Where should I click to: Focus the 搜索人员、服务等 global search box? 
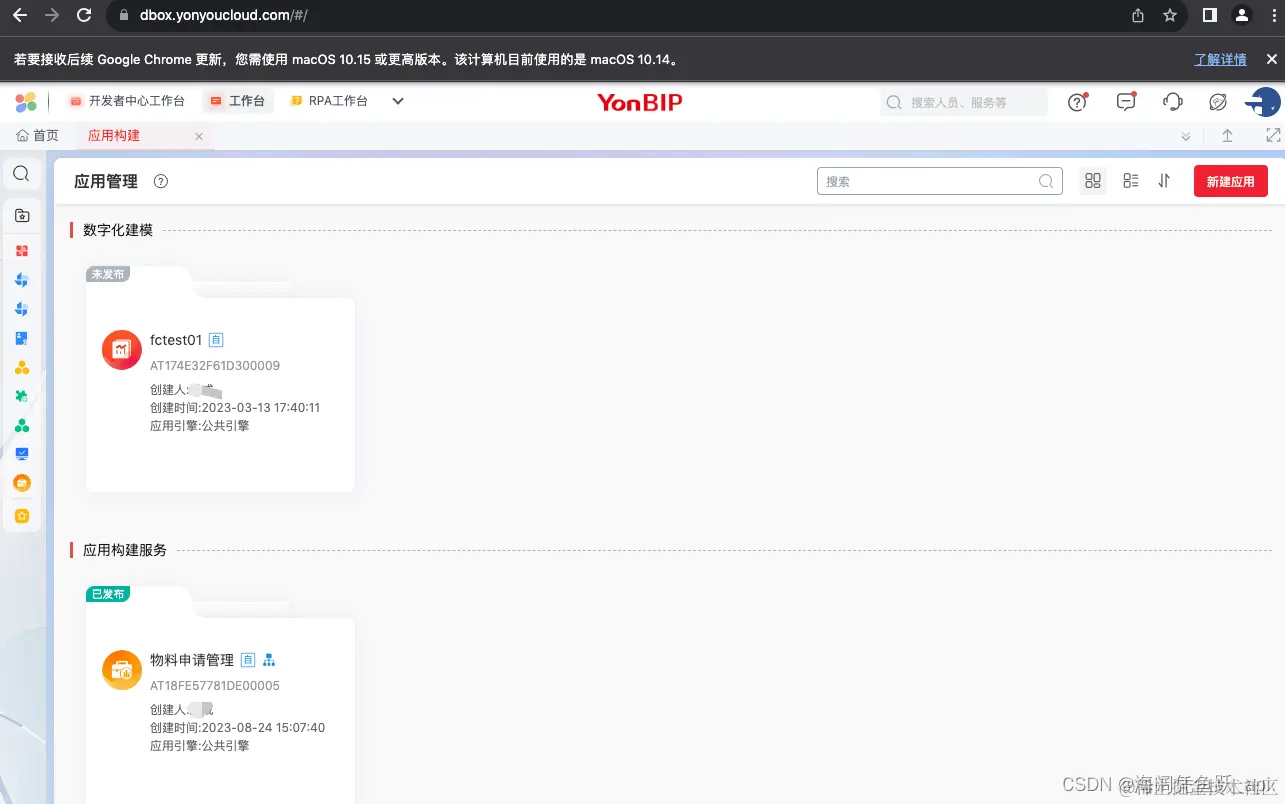click(x=964, y=102)
